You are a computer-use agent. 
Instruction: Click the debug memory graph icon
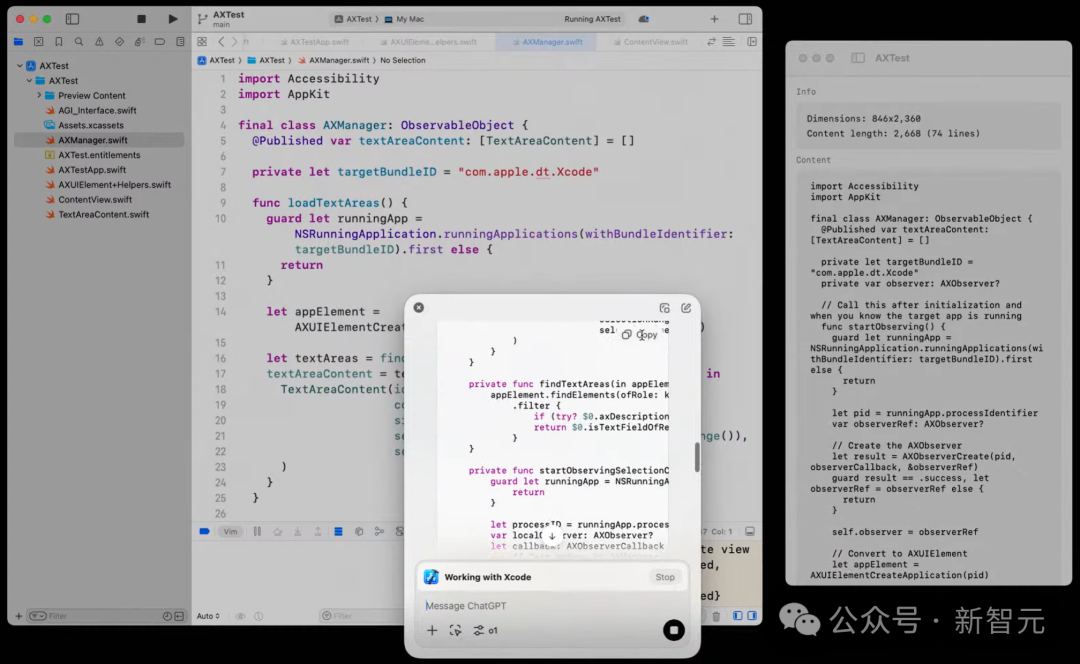pyautogui.click(x=379, y=532)
